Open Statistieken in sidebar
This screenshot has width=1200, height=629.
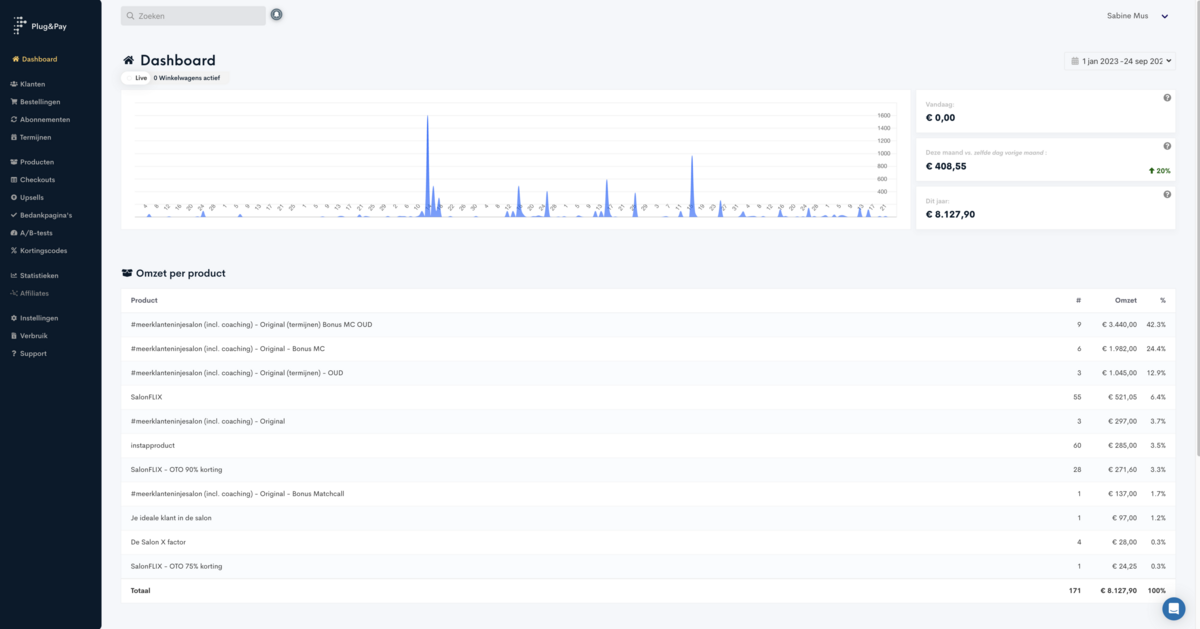tap(34, 275)
